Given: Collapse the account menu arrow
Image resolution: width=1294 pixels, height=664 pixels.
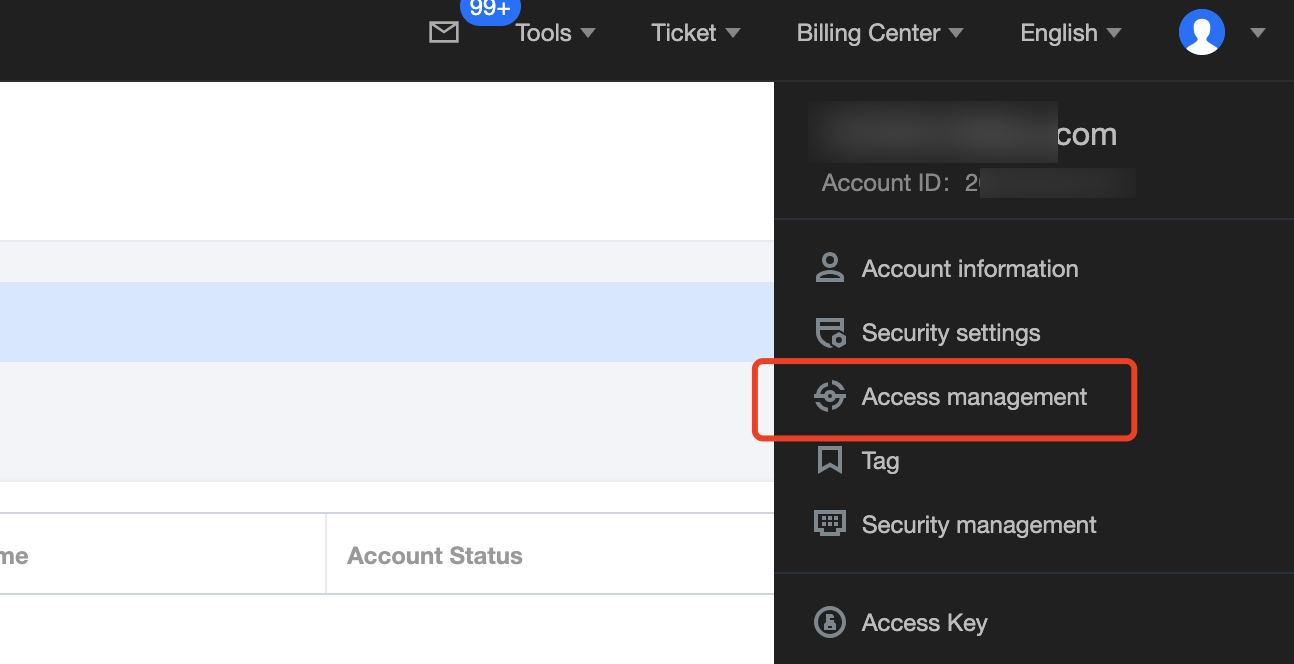Looking at the screenshot, I should (x=1258, y=33).
